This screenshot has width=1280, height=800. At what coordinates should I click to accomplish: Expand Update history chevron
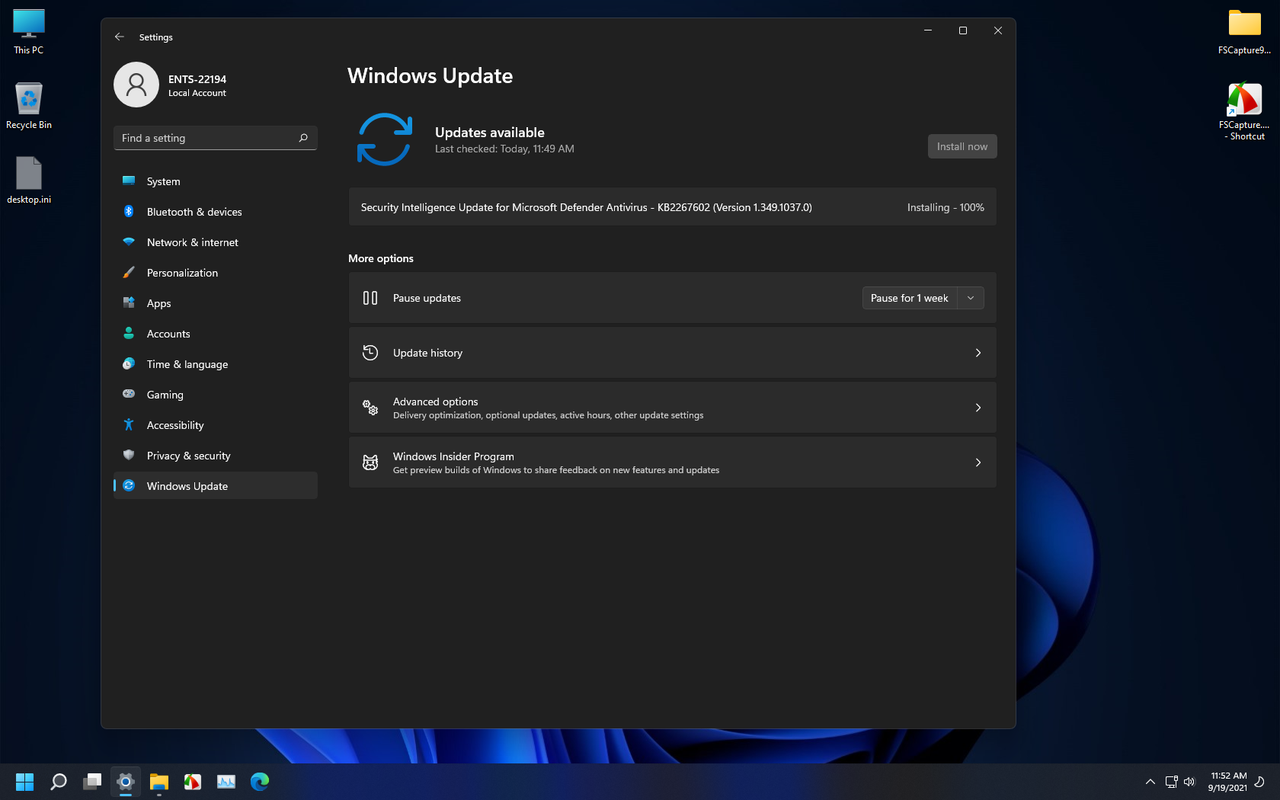[978, 353]
